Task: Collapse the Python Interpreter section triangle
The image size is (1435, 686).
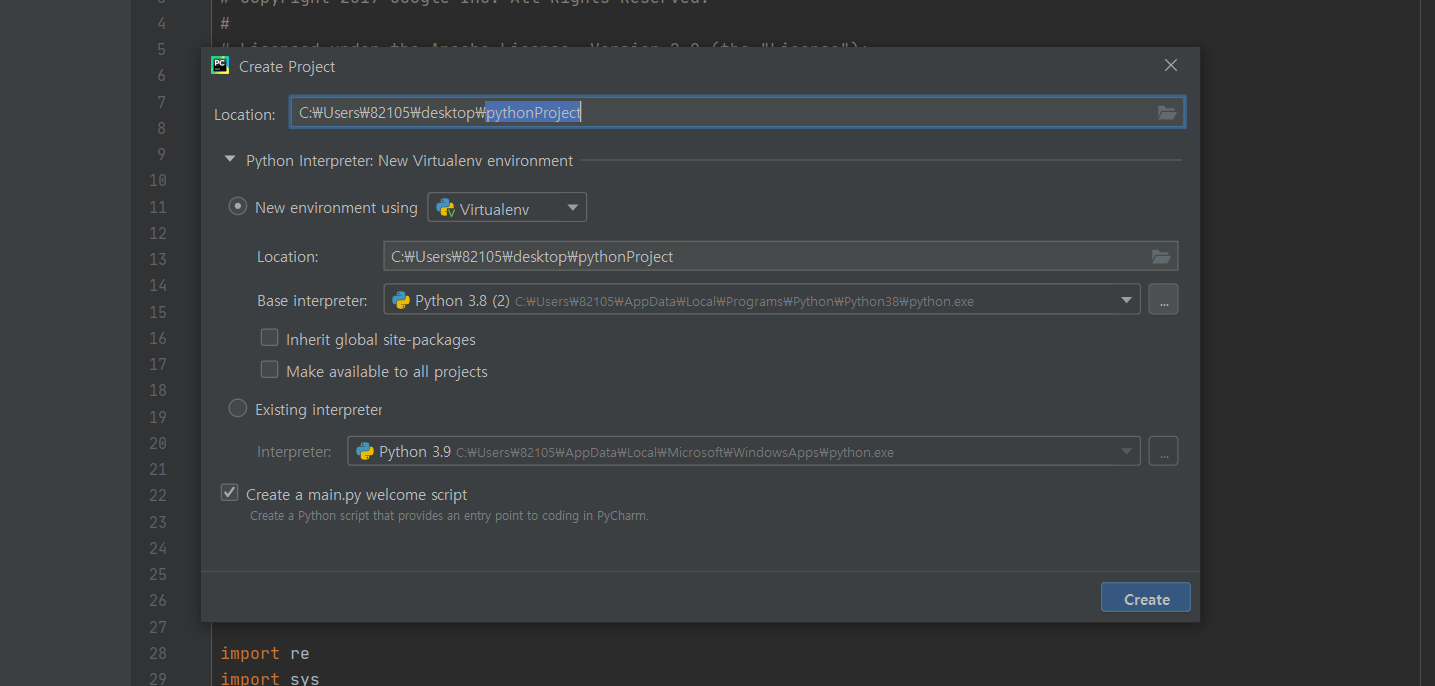Action: click(x=230, y=159)
